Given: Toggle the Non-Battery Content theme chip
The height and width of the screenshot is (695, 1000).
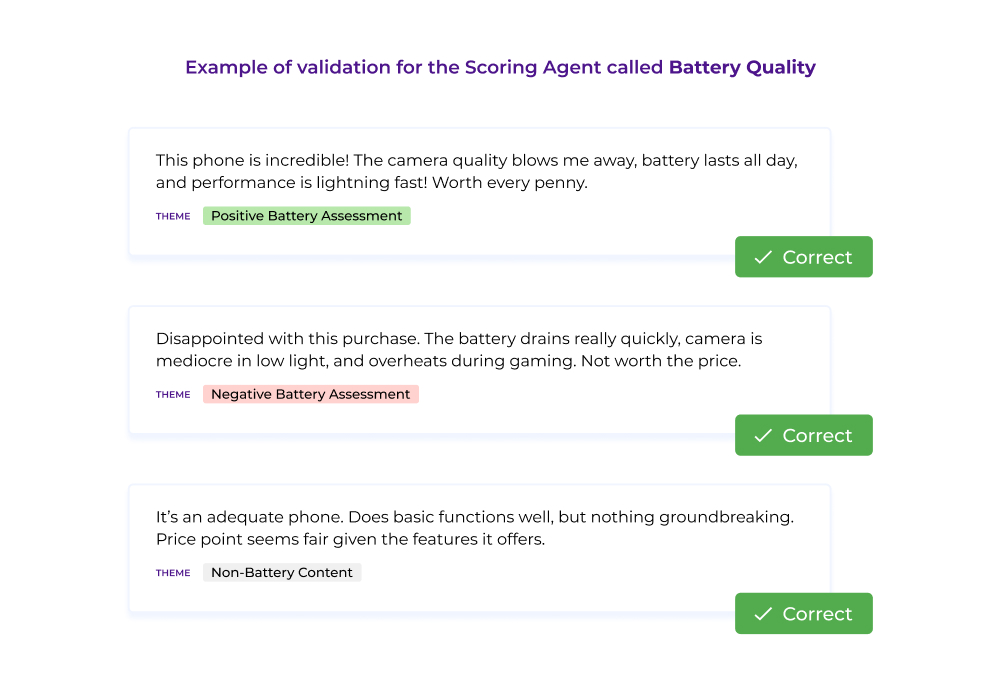Looking at the screenshot, I should tap(282, 572).
